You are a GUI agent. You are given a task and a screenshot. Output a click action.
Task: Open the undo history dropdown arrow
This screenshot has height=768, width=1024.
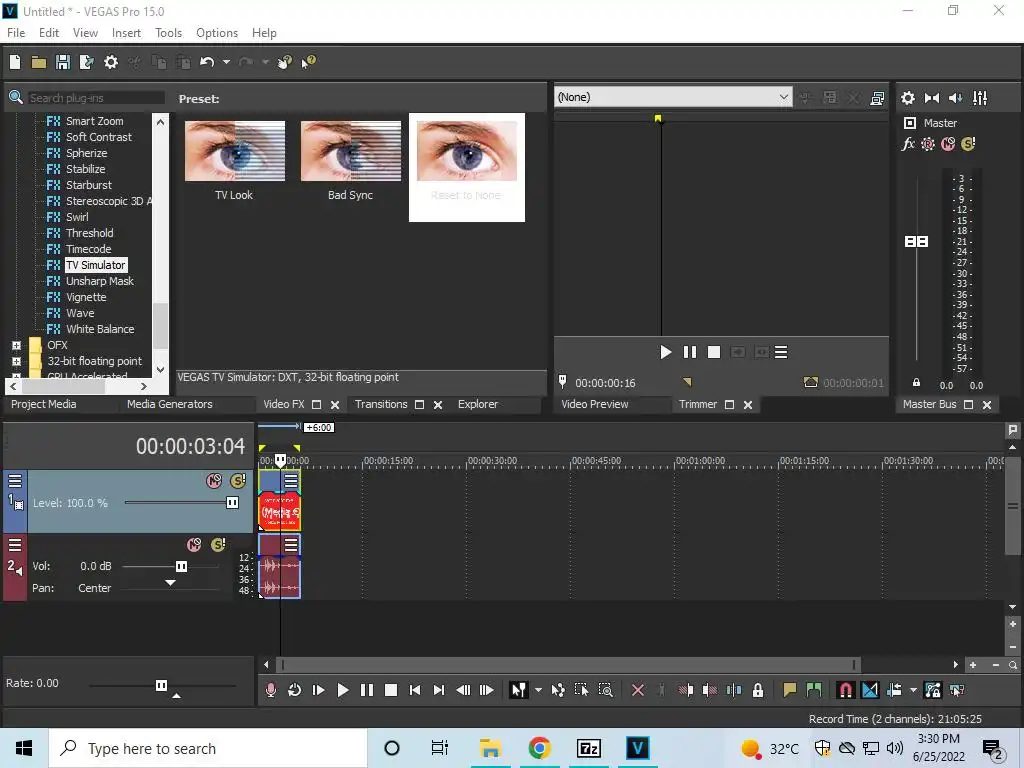(x=226, y=62)
